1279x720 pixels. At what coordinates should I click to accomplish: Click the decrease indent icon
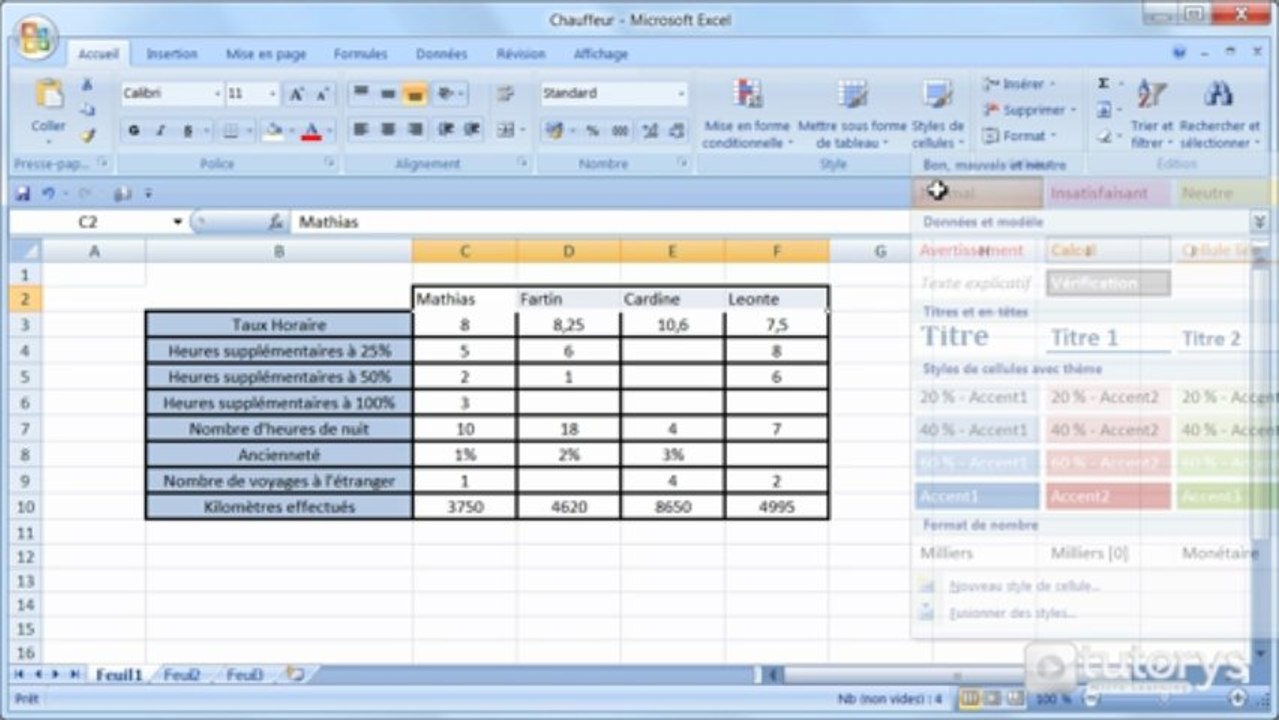click(446, 130)
